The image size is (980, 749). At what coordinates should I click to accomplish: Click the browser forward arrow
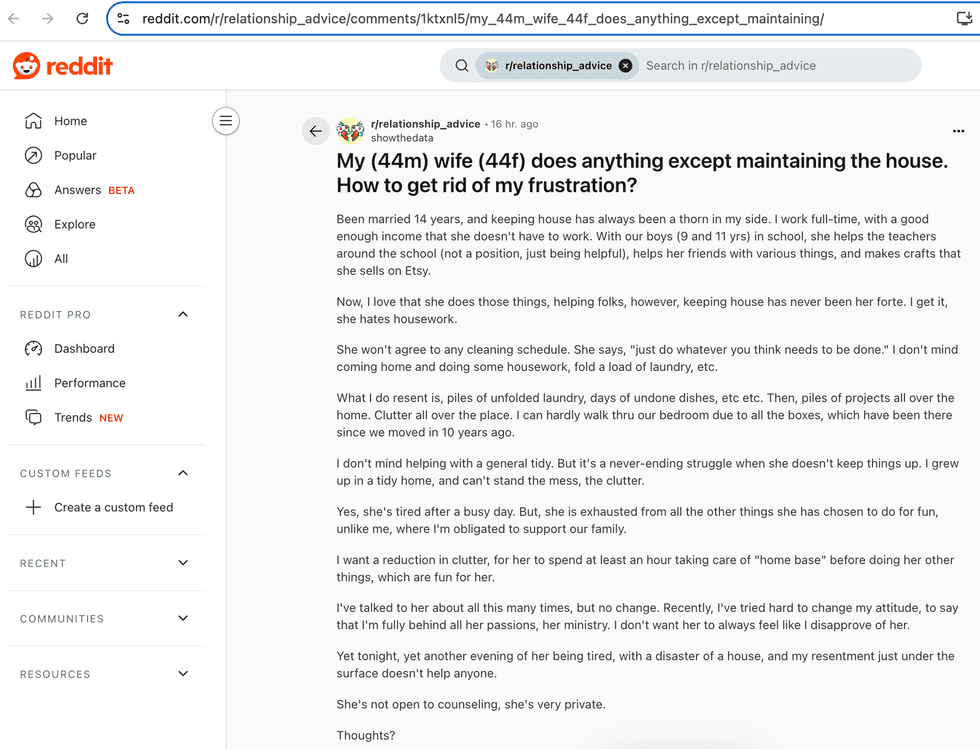(x=48, y=19)
